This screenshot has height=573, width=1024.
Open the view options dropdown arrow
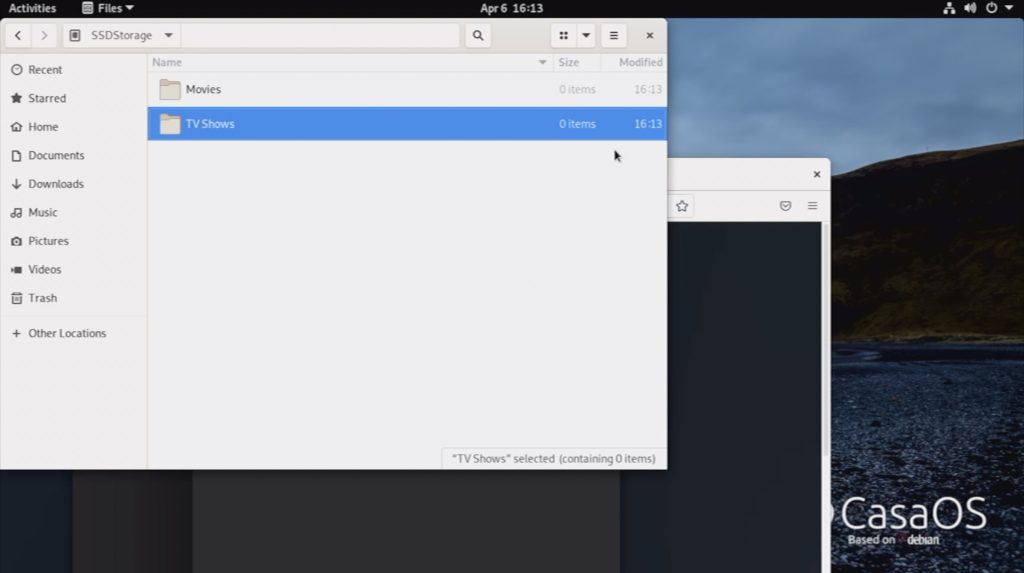point(586,36)
